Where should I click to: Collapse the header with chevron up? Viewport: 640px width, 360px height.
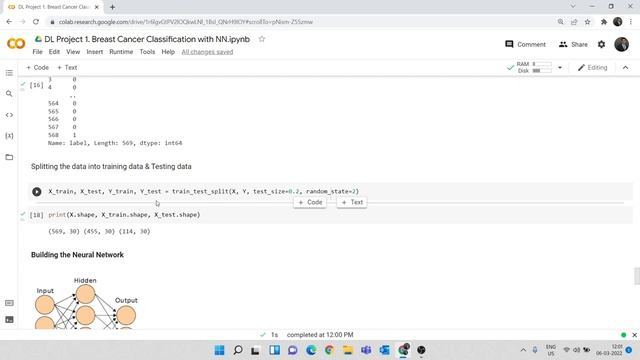coord(625,67)
